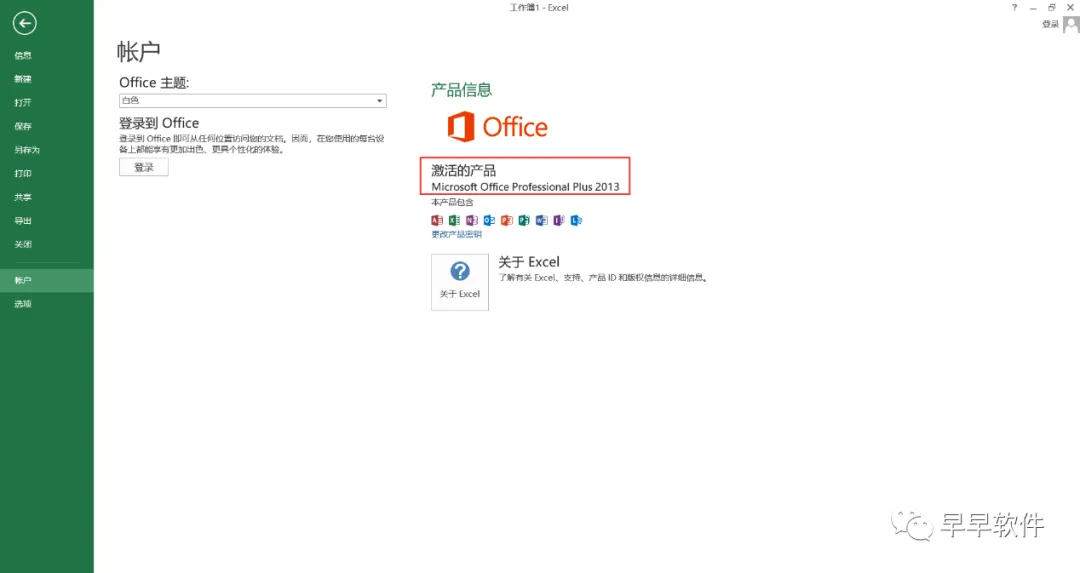Click the user avatar icon at top right

[x=1071, y=25]
